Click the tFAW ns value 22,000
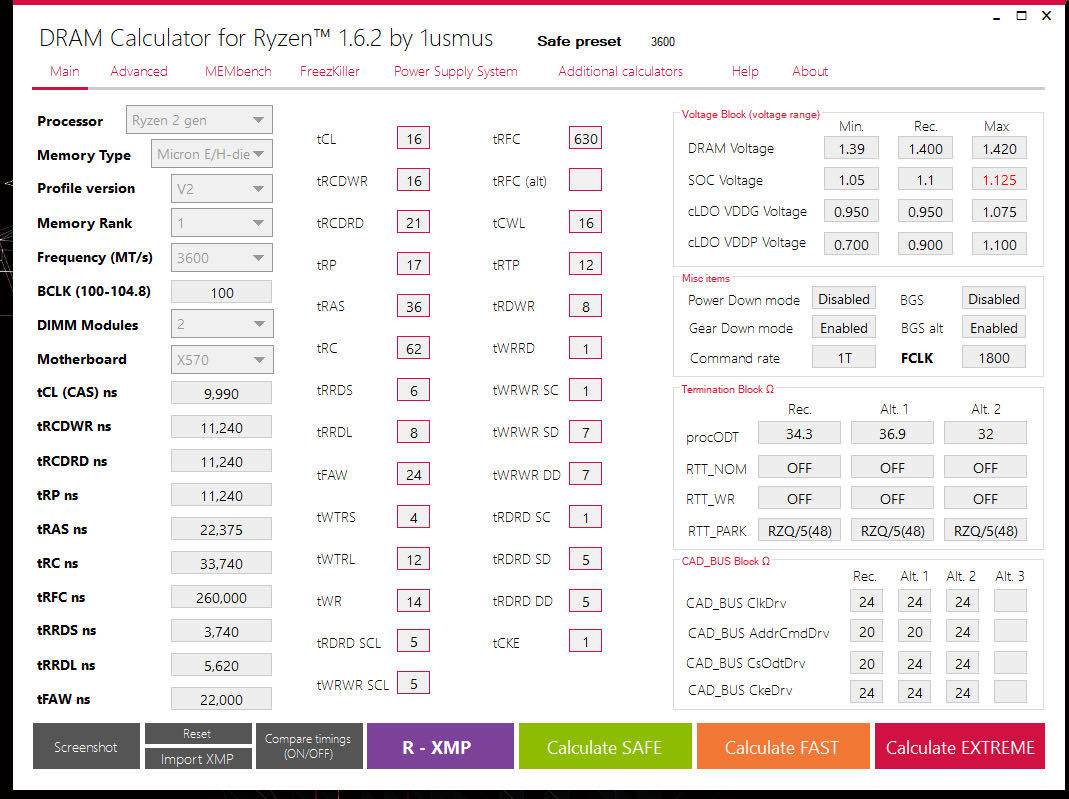The width and height of the screenshot is (1069, 799). (x=222, y=699)
